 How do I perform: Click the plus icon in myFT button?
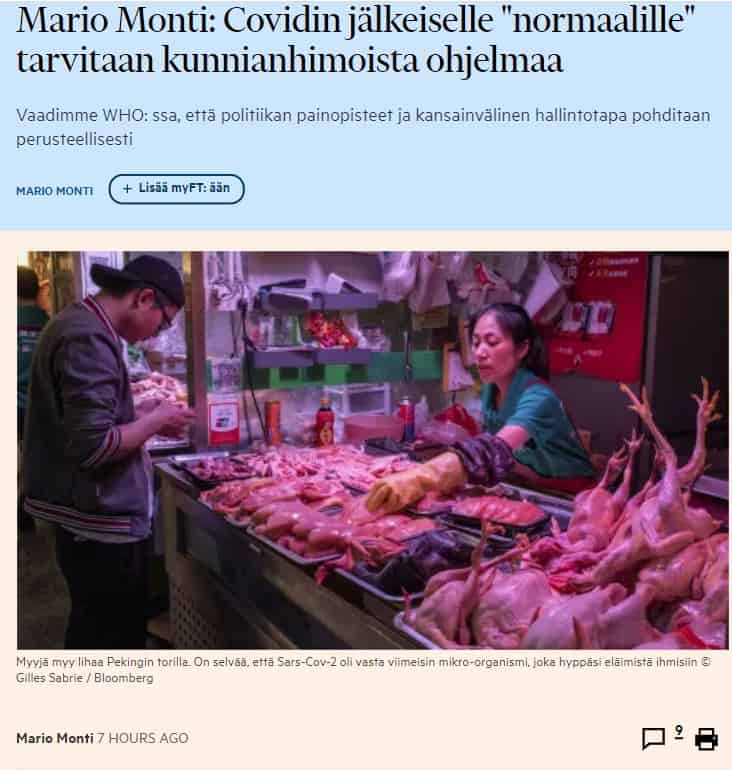pyautogui.click(x=127, y=189)
